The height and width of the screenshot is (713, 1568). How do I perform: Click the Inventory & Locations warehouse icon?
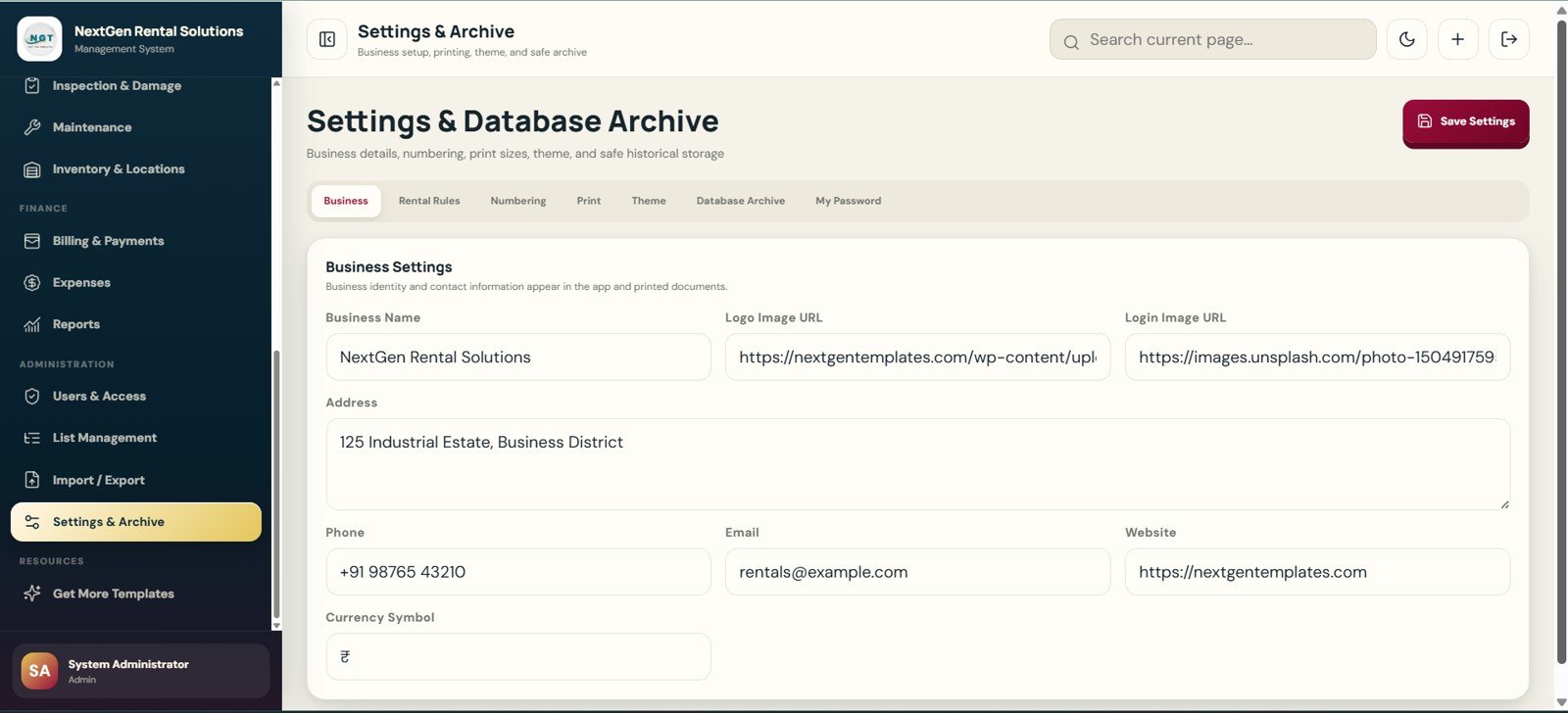[32, 169]
